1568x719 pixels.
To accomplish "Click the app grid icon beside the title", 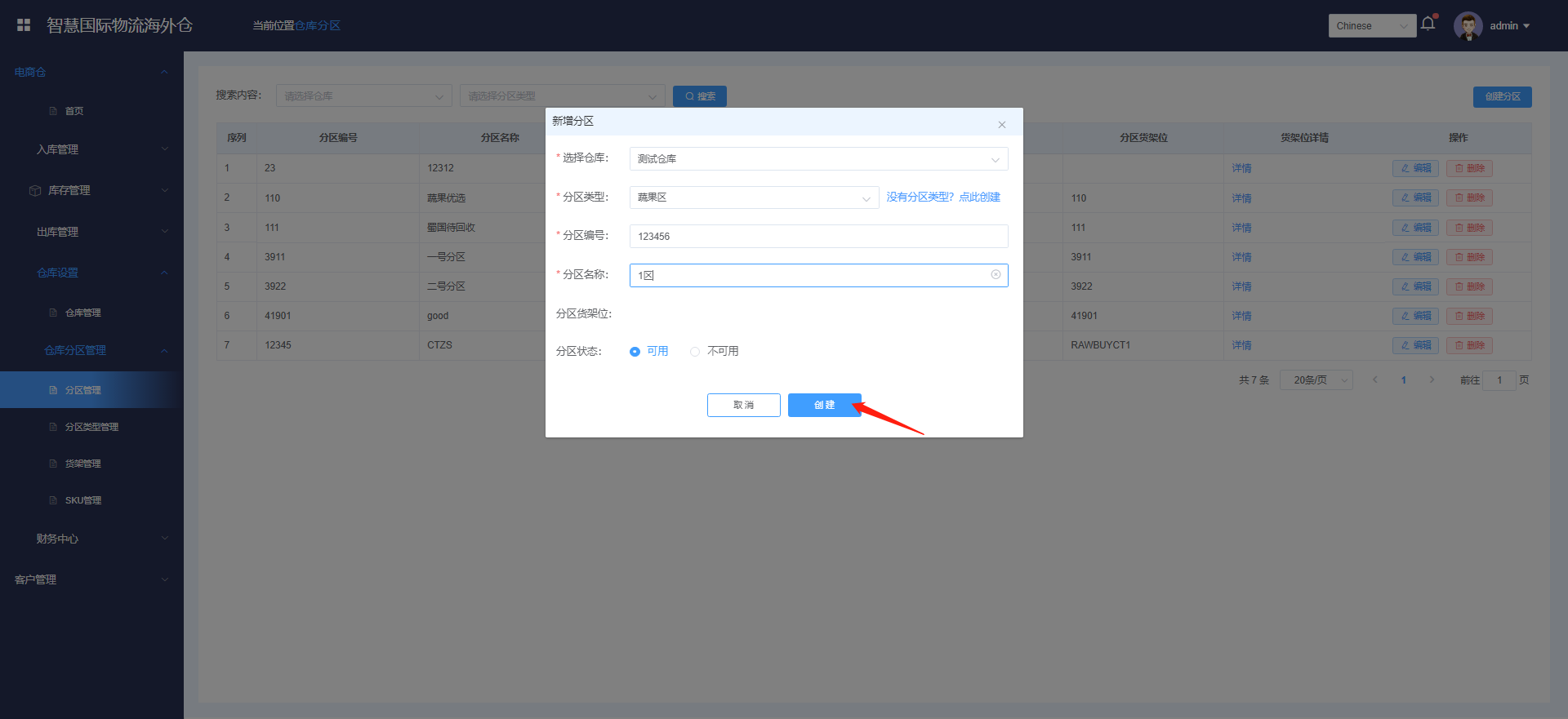I will pos(24,25).
